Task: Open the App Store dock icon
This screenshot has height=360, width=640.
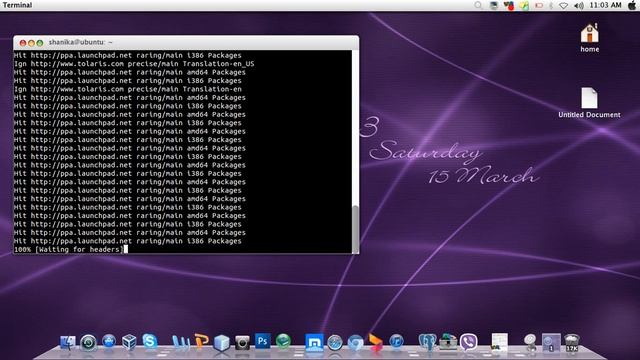Action: [x=109, y=341]
